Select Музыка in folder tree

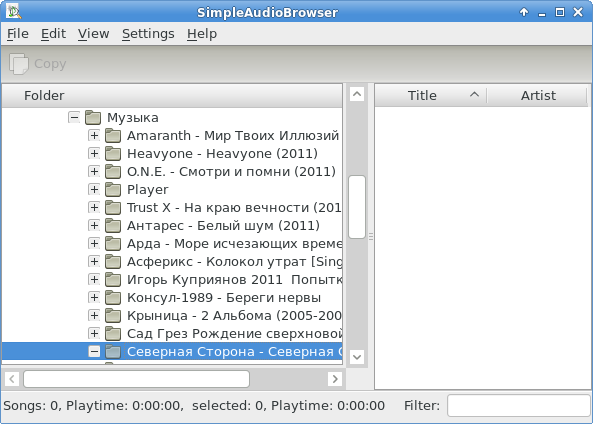[x=133, y=118]
